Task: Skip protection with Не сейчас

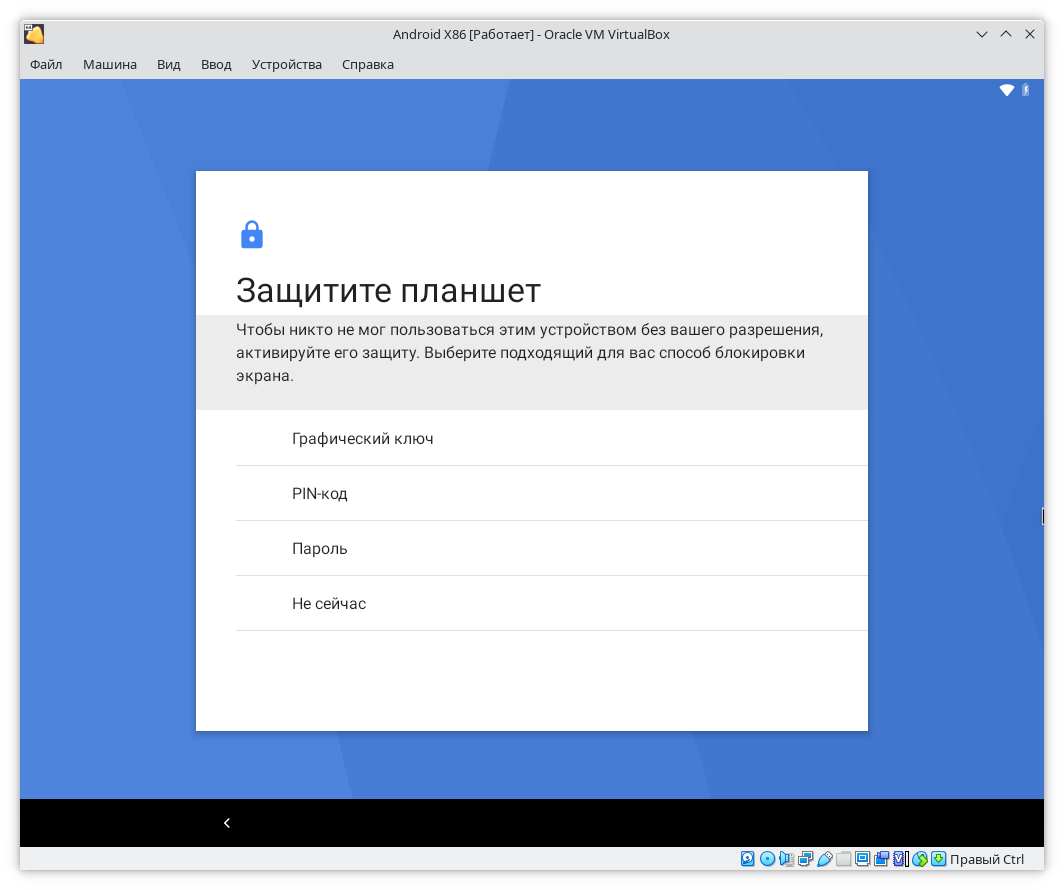Action: pos(329,603)
